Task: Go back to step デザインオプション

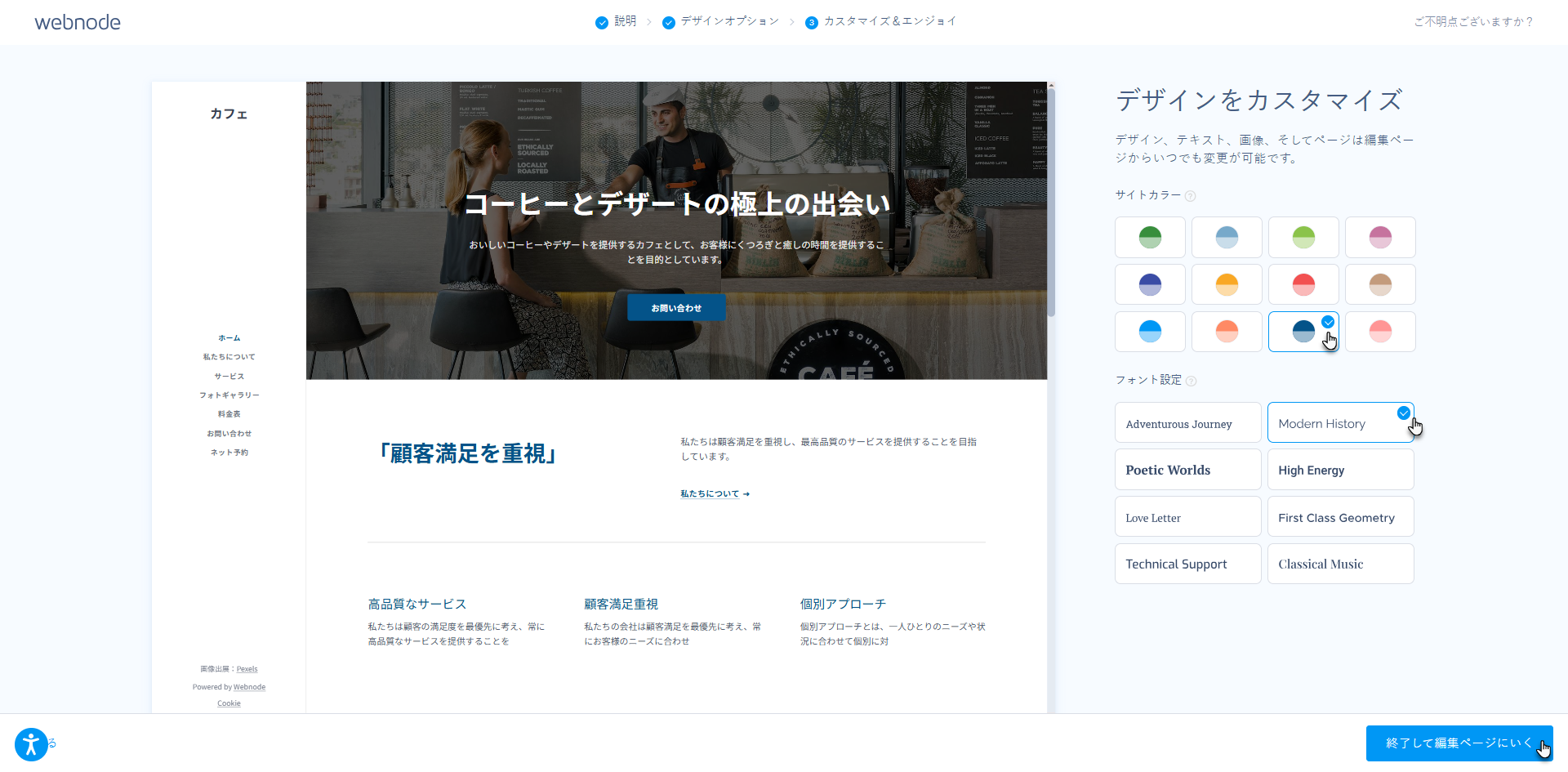Action: click(720, 22)
